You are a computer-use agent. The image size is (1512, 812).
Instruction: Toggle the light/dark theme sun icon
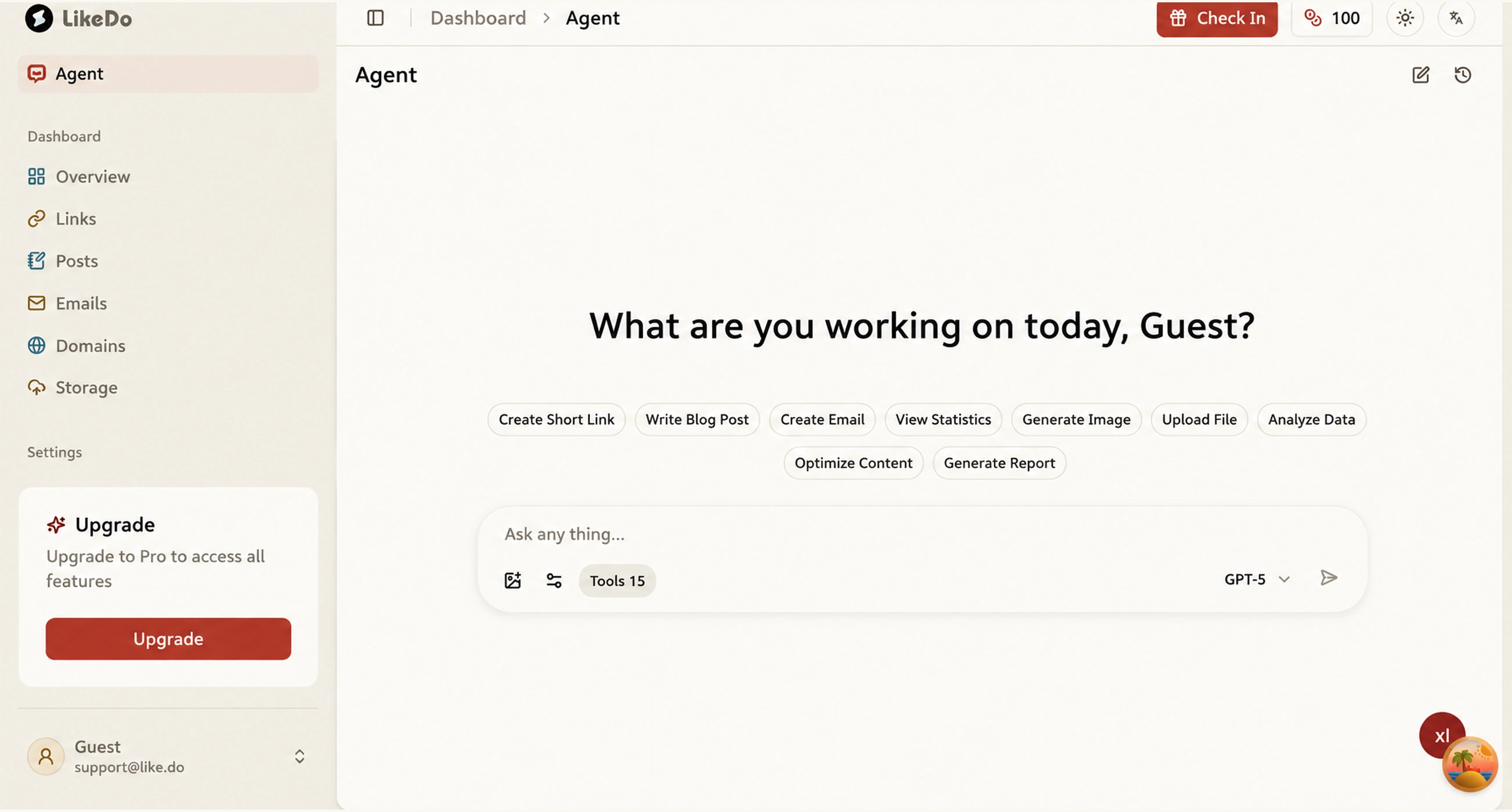pos(1405,18)
